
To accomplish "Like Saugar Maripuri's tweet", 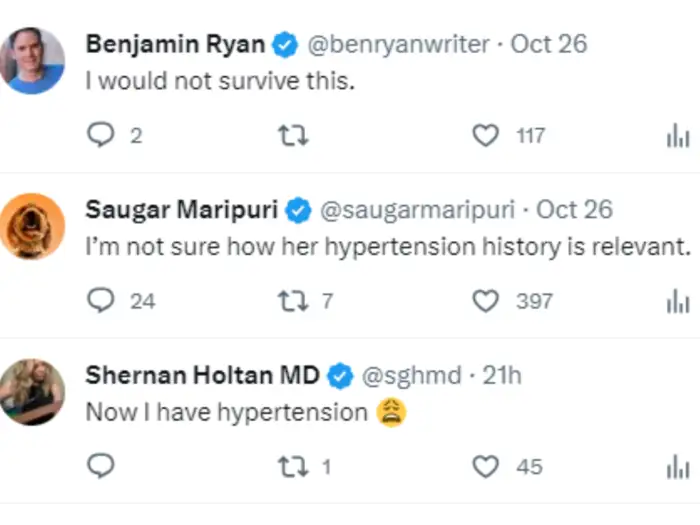I will click(x=486, y=300).
